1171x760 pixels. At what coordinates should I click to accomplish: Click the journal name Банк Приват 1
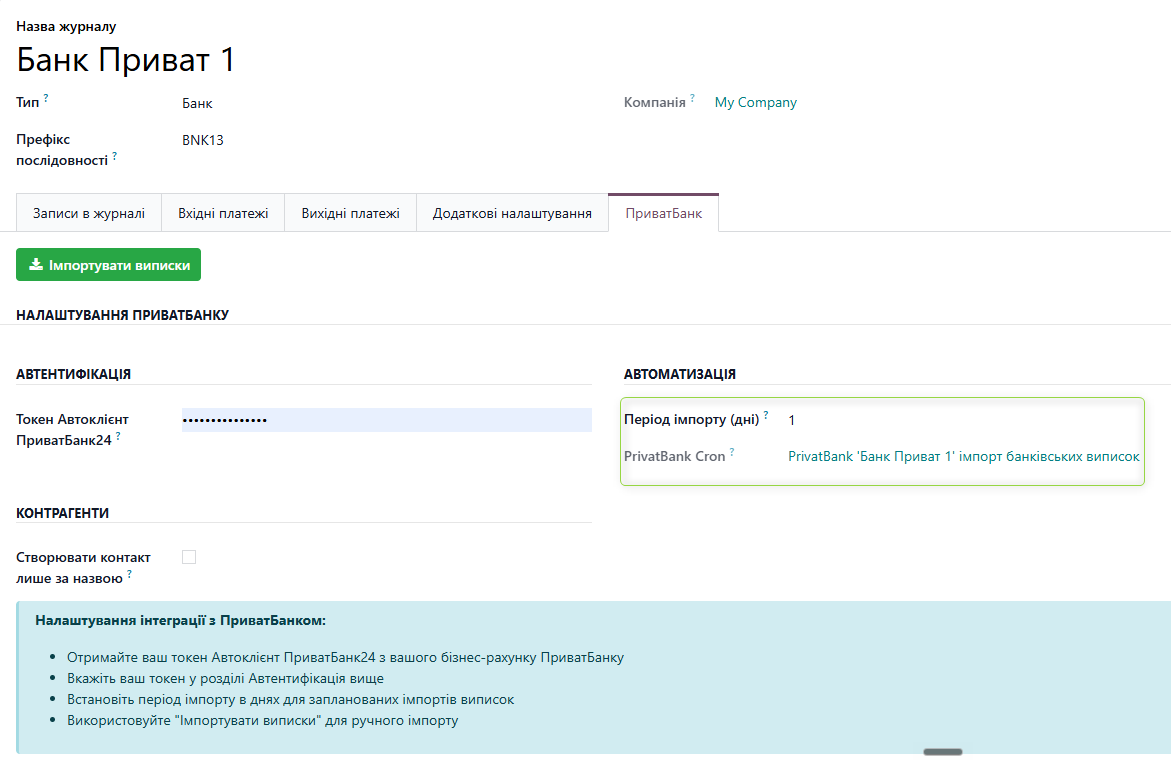(x=125, y=60)
